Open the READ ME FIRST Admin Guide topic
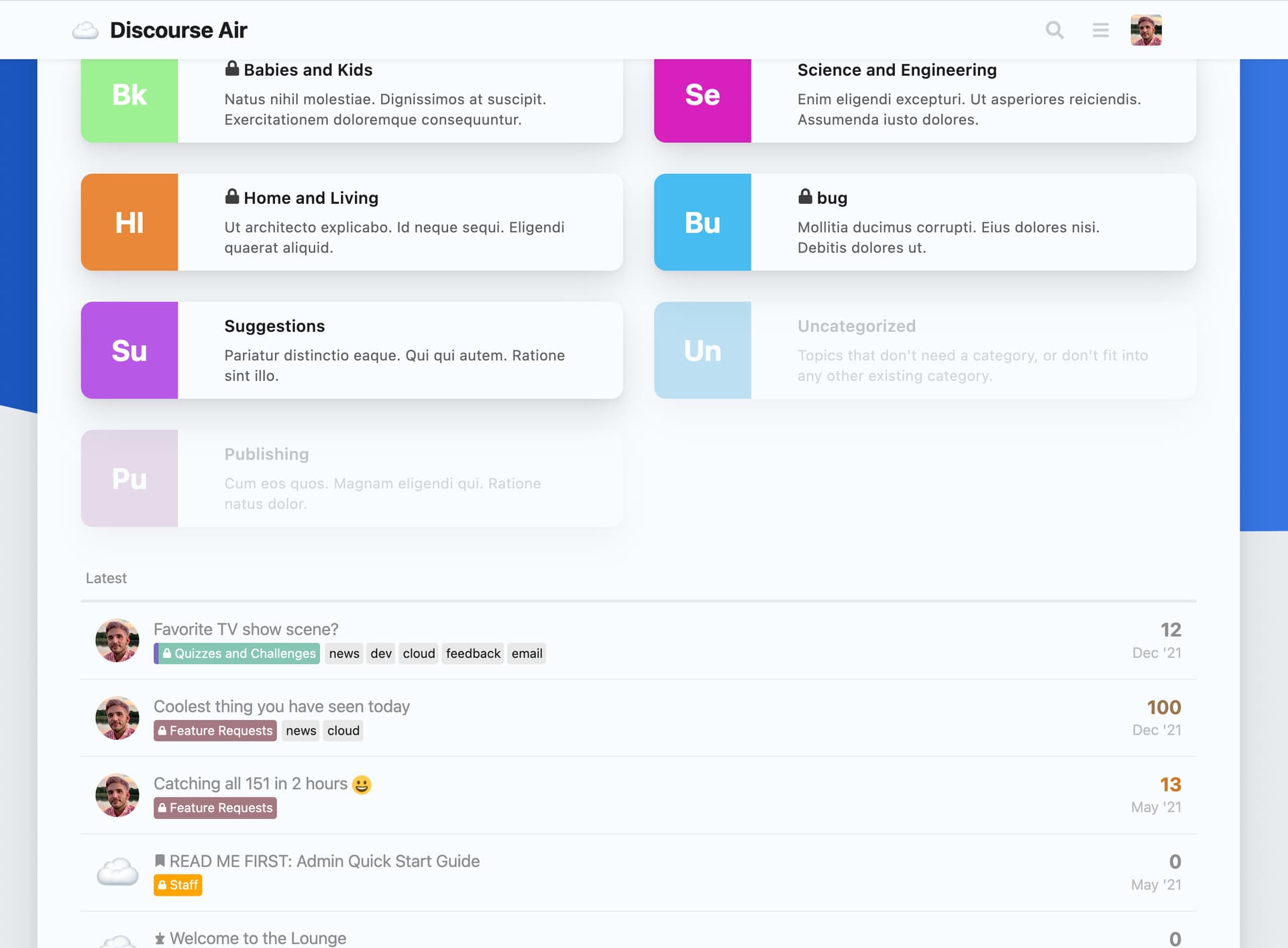The height and width of the screenshot is (948, 1288). coord(324,861)
